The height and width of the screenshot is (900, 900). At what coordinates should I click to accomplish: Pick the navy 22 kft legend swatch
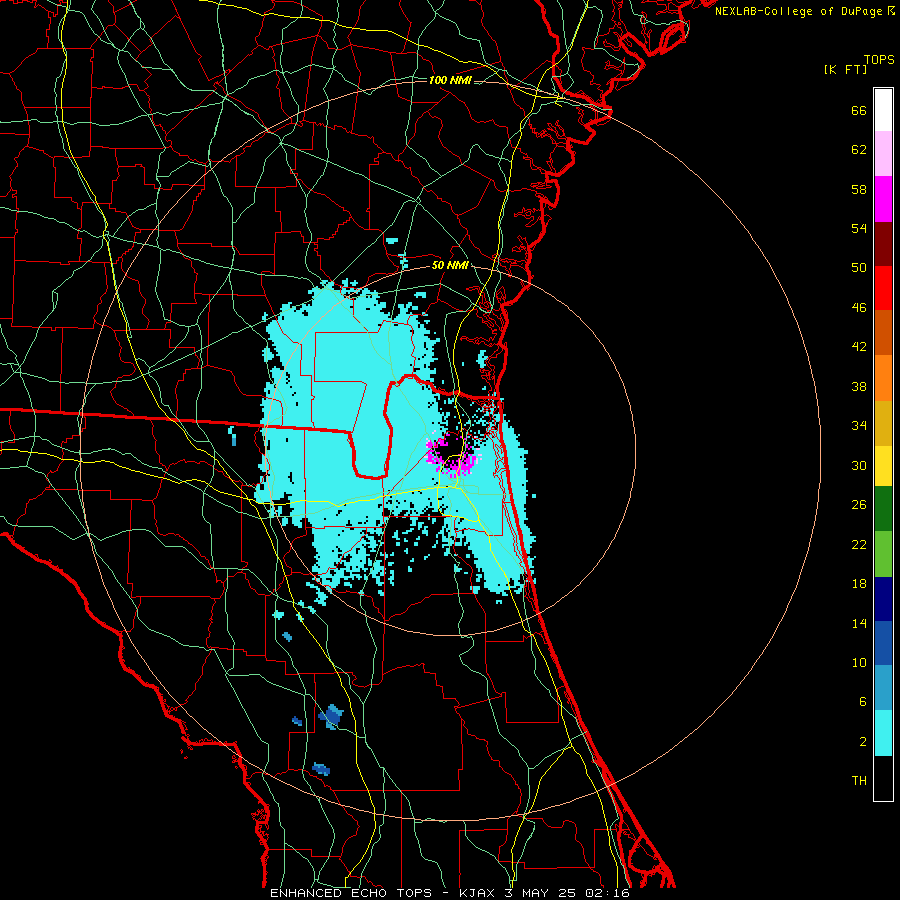(883, 599)
